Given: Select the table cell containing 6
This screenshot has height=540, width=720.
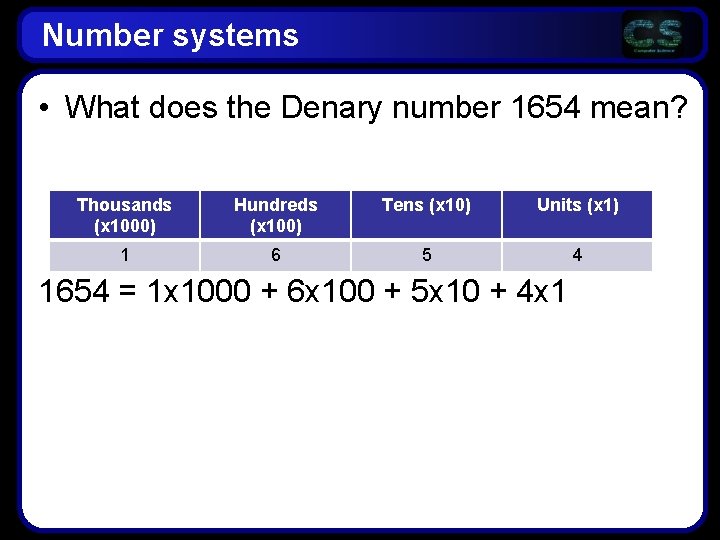Looking at the screenshot, I should pos(276,256).
